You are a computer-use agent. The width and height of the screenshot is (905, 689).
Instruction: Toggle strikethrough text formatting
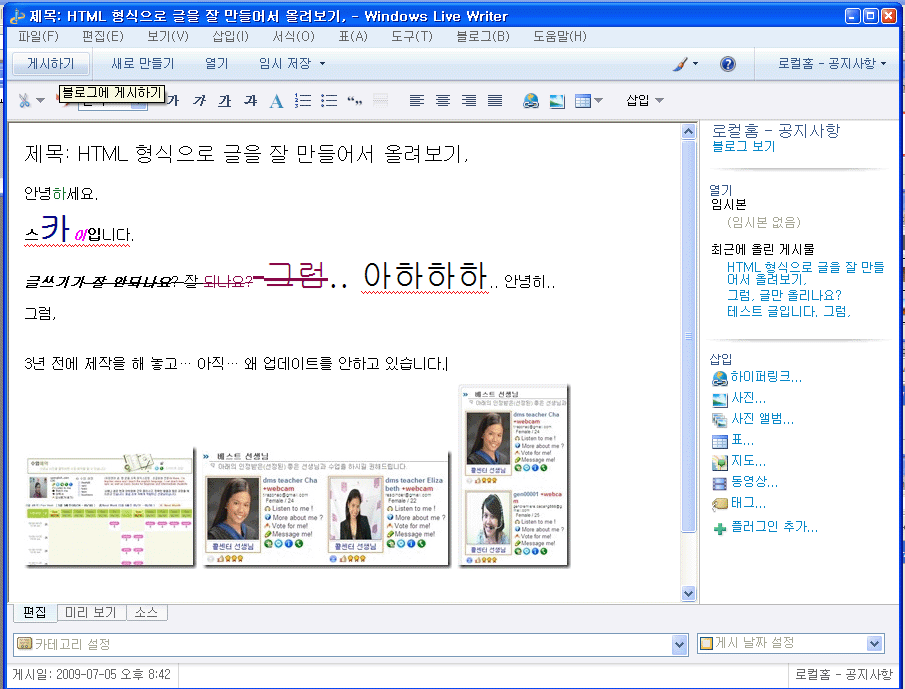tap(250, 100)
